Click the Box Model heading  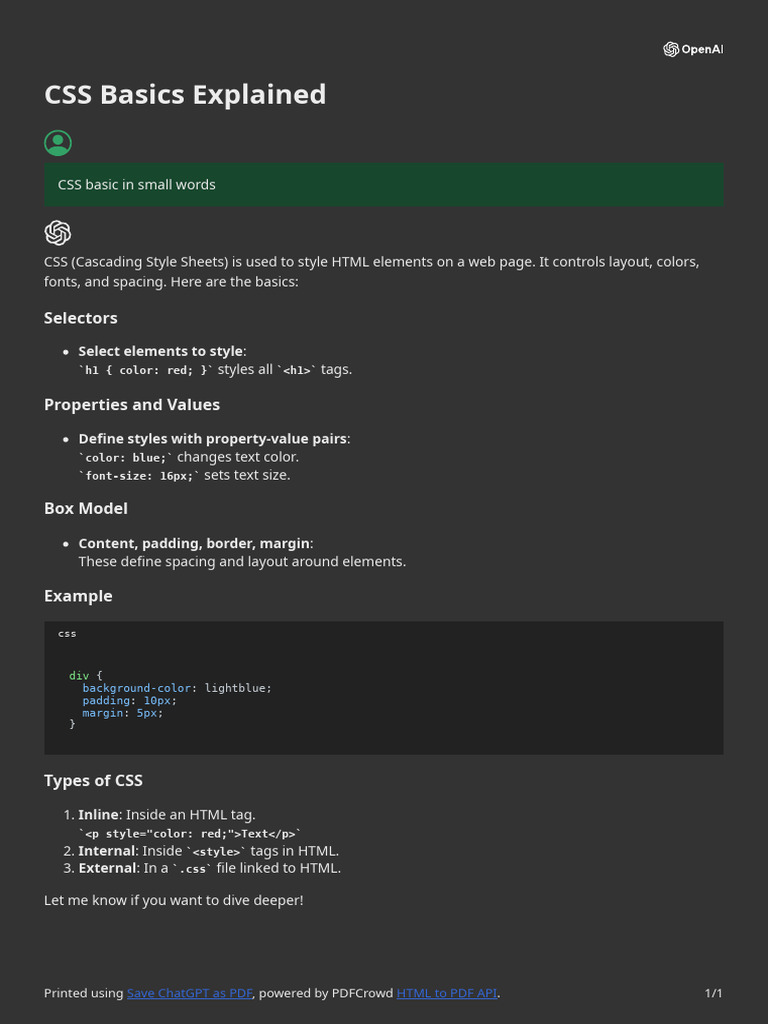pyautogui.click(x=86, y=508)
